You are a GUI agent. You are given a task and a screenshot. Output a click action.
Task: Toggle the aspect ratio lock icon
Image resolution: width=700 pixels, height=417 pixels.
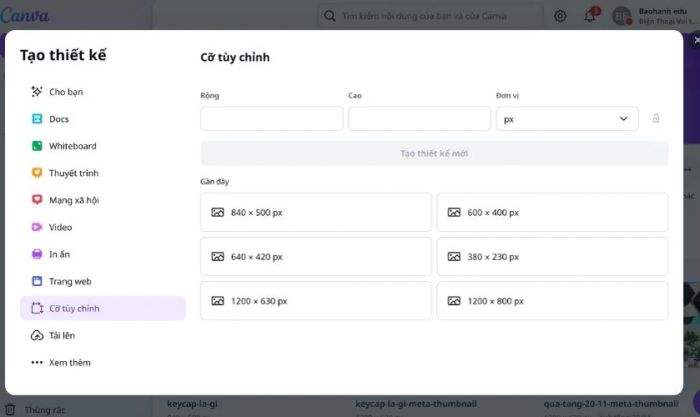click(x=656, y=119)
